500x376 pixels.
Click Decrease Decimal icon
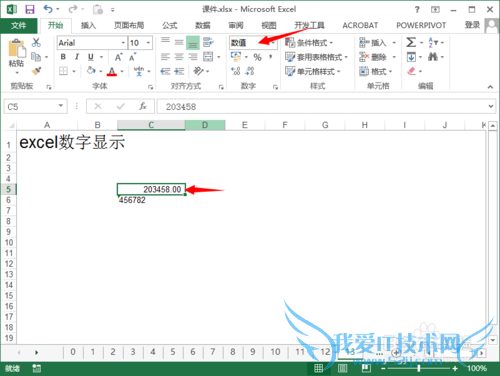click(x=249, y=71)
